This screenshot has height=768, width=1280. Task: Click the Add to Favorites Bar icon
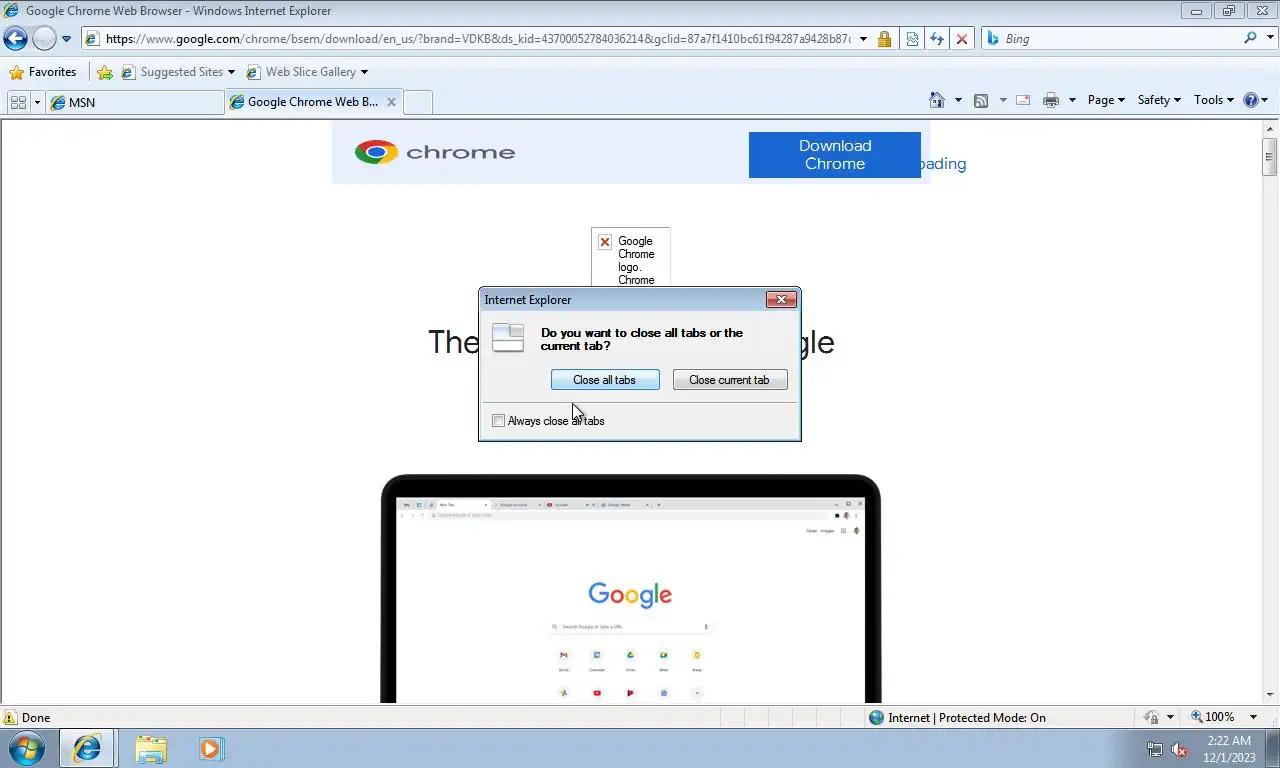(105, 72)
